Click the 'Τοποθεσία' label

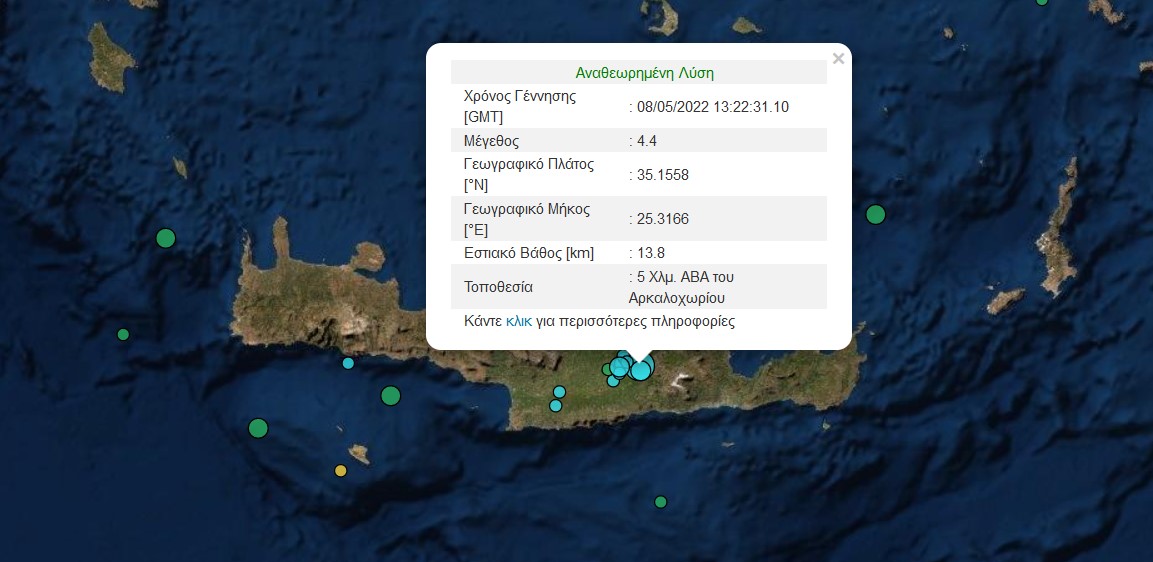(x=499, y=287)
